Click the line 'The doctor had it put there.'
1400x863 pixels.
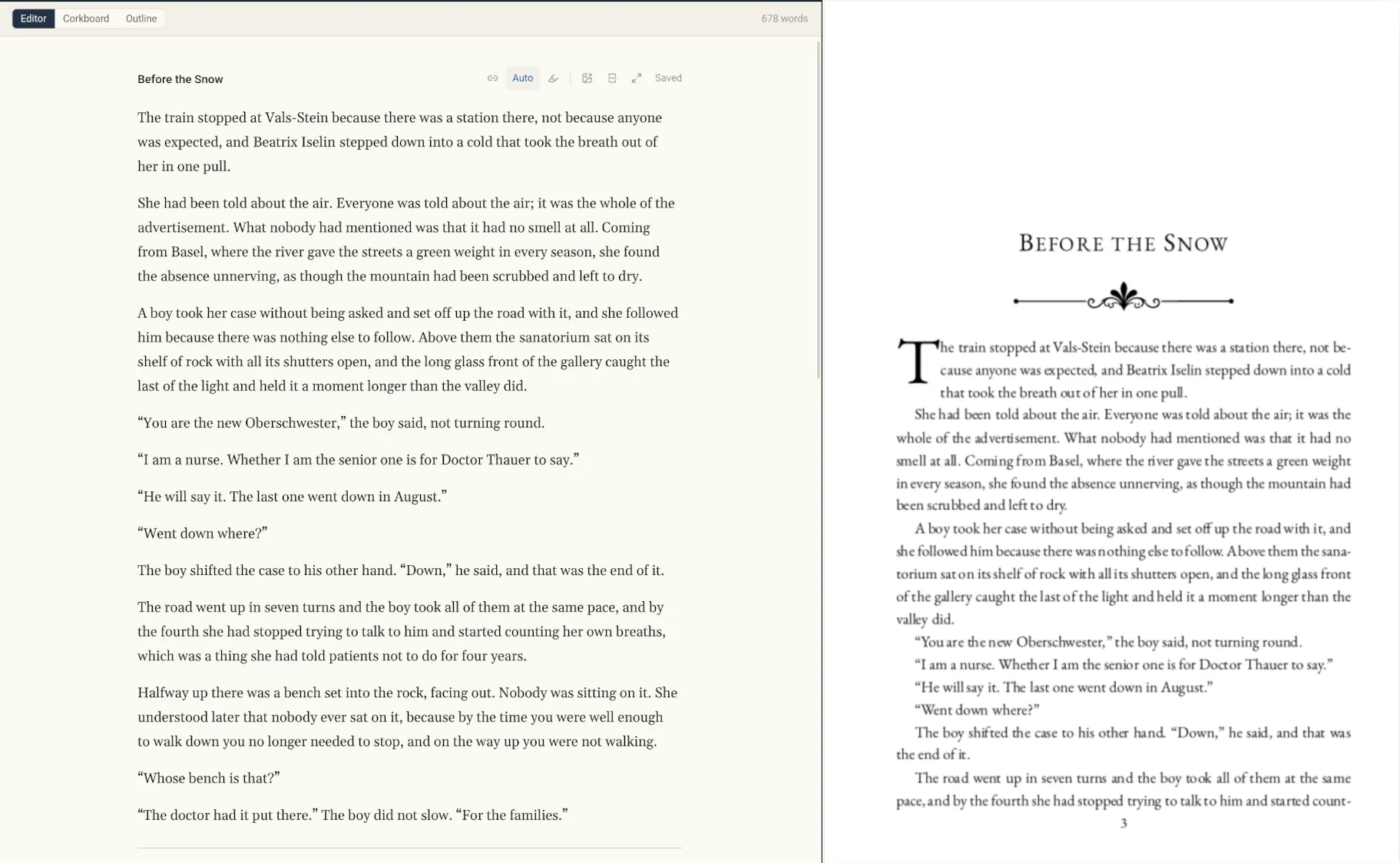pos(352,815)
